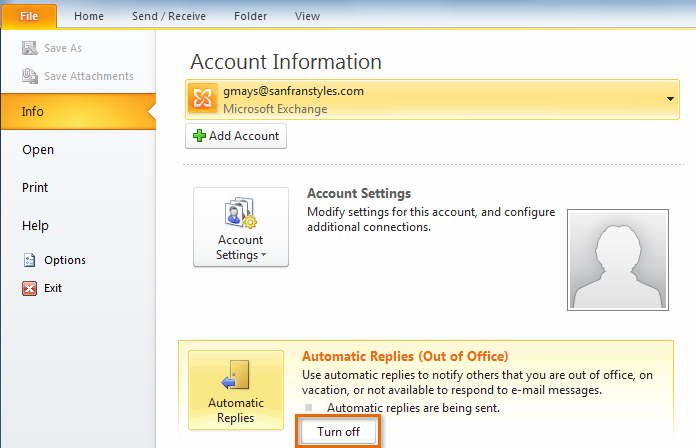The height and width of the screenshot is (448, 696).
Task: Open the Open section in sidebar
Action: click(x=38, y=150)
